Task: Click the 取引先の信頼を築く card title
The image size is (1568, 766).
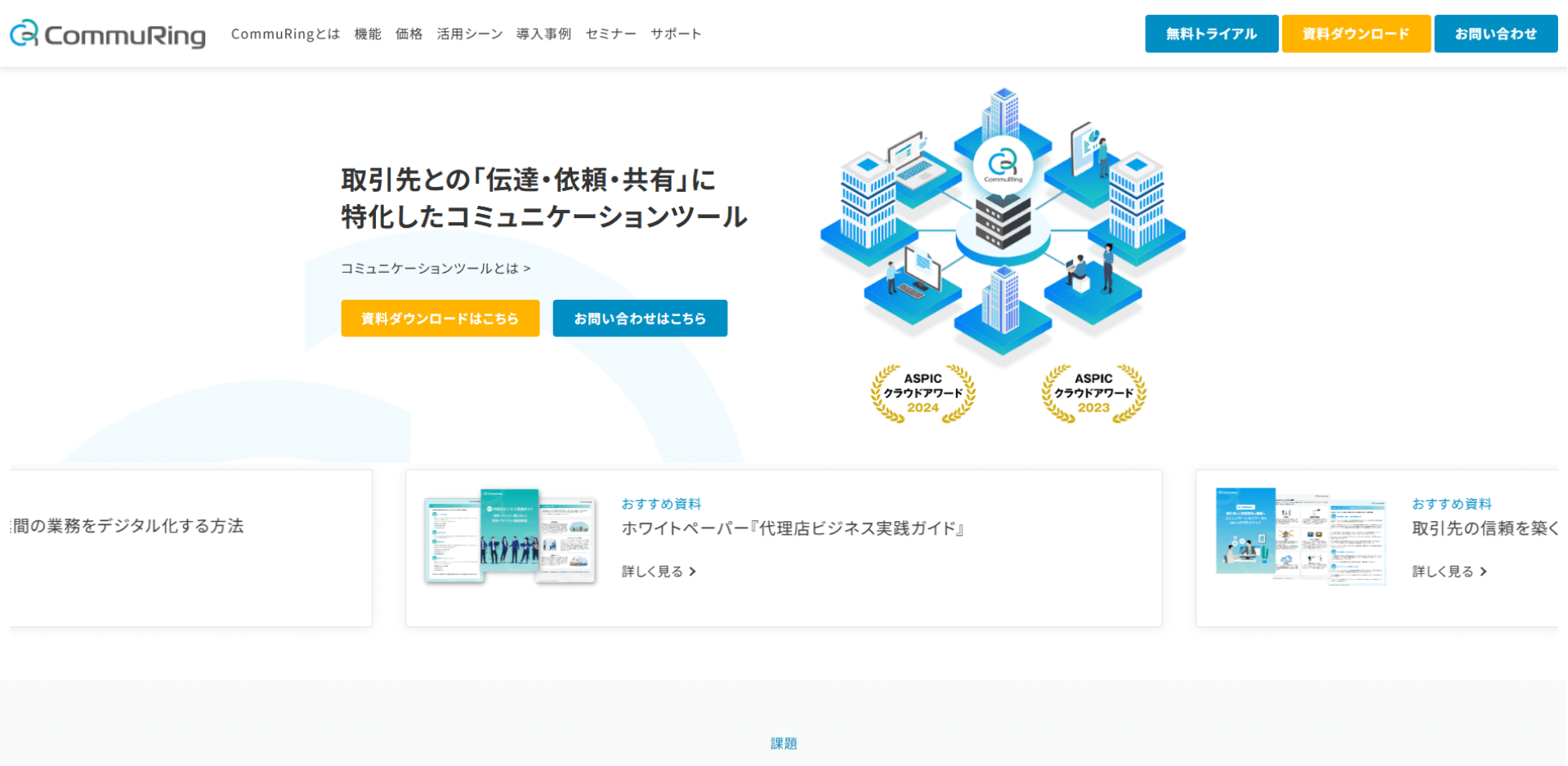Action: [1485, 528]
